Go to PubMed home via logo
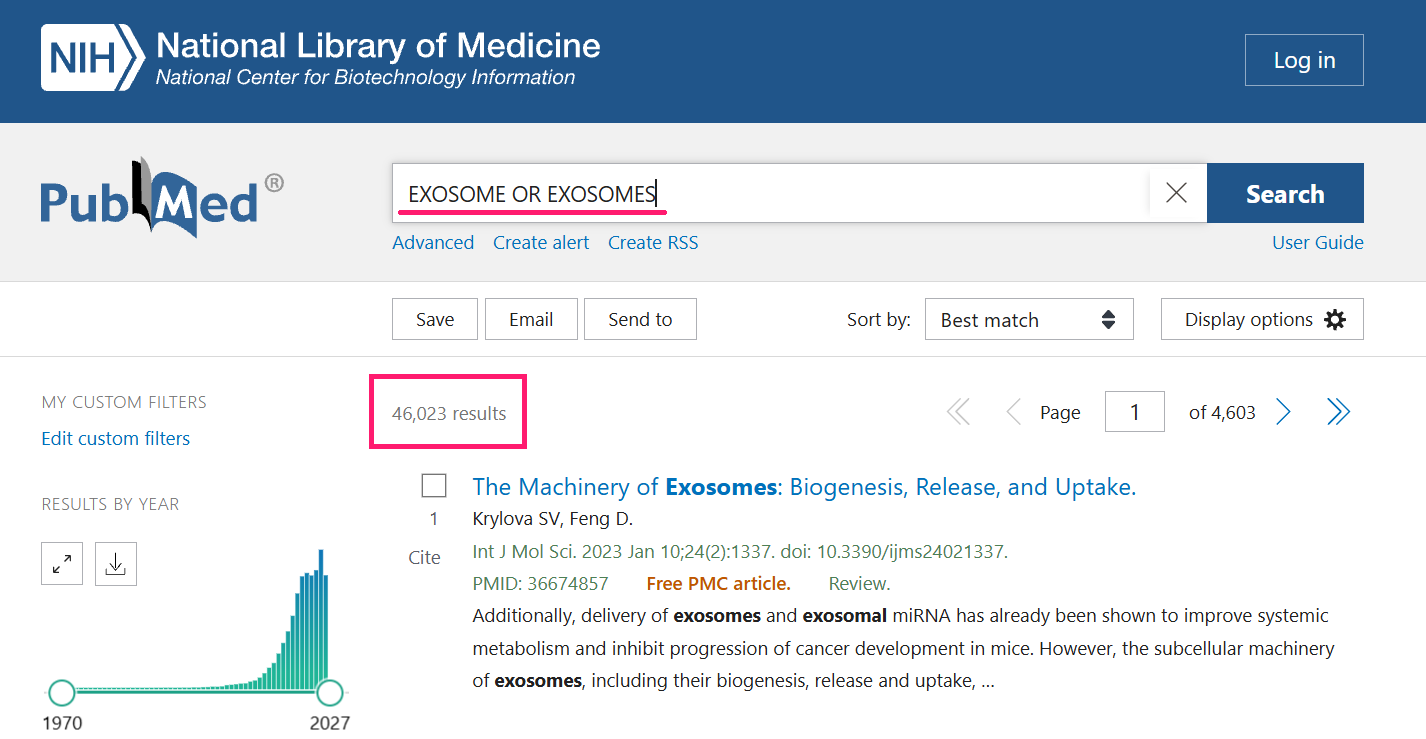The width and height of the screenshot is (1426, 739). click(162, 198)
